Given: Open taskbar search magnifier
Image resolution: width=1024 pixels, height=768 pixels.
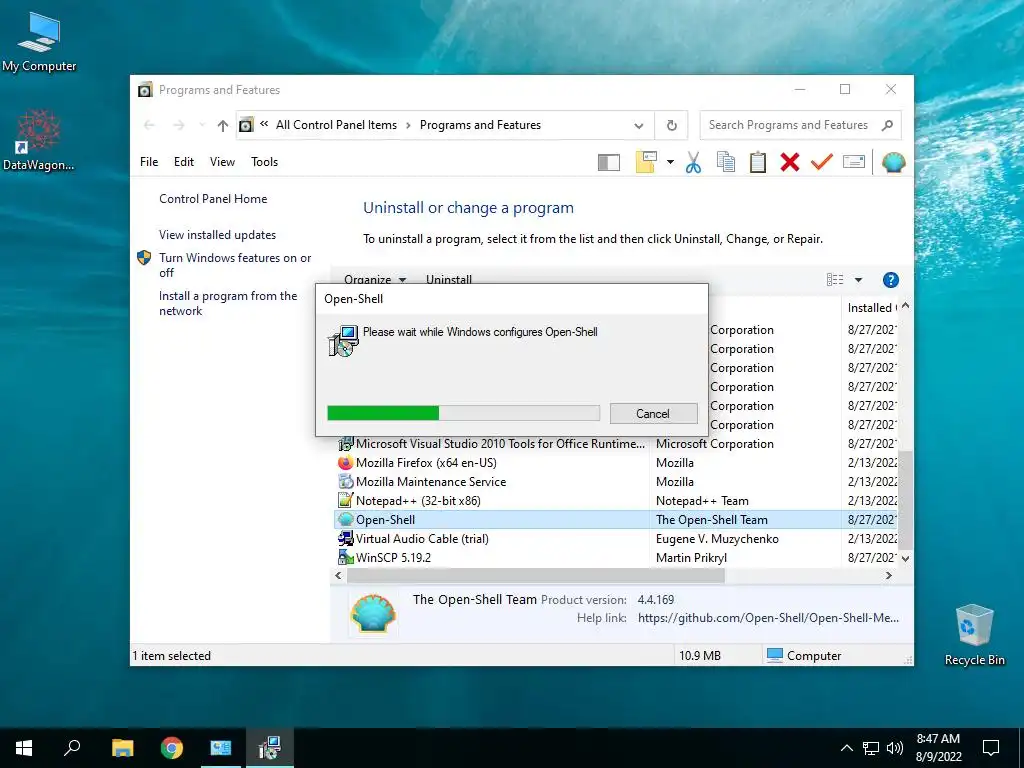Looking at the screenshot, I should coord(72,748).
